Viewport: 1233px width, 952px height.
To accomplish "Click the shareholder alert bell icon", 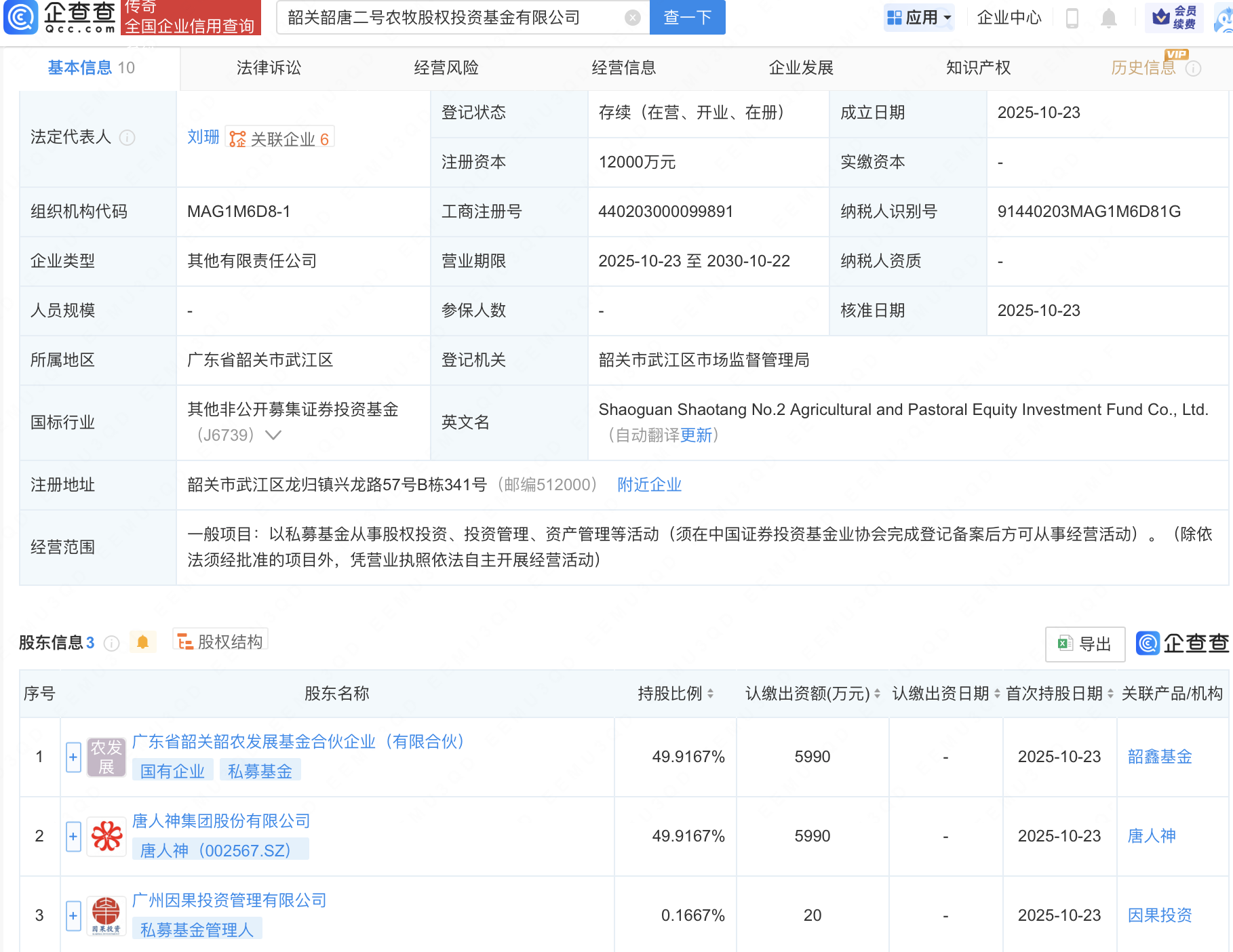I will [142, 642].
